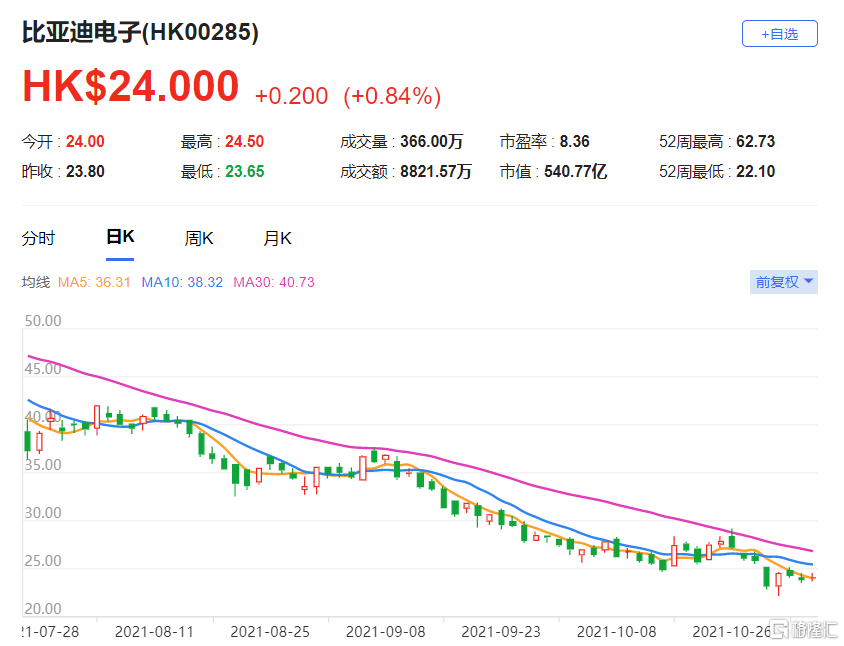Click the 2021-10-08 date axis label
844x646 pixels.
(x=617, y=631)
